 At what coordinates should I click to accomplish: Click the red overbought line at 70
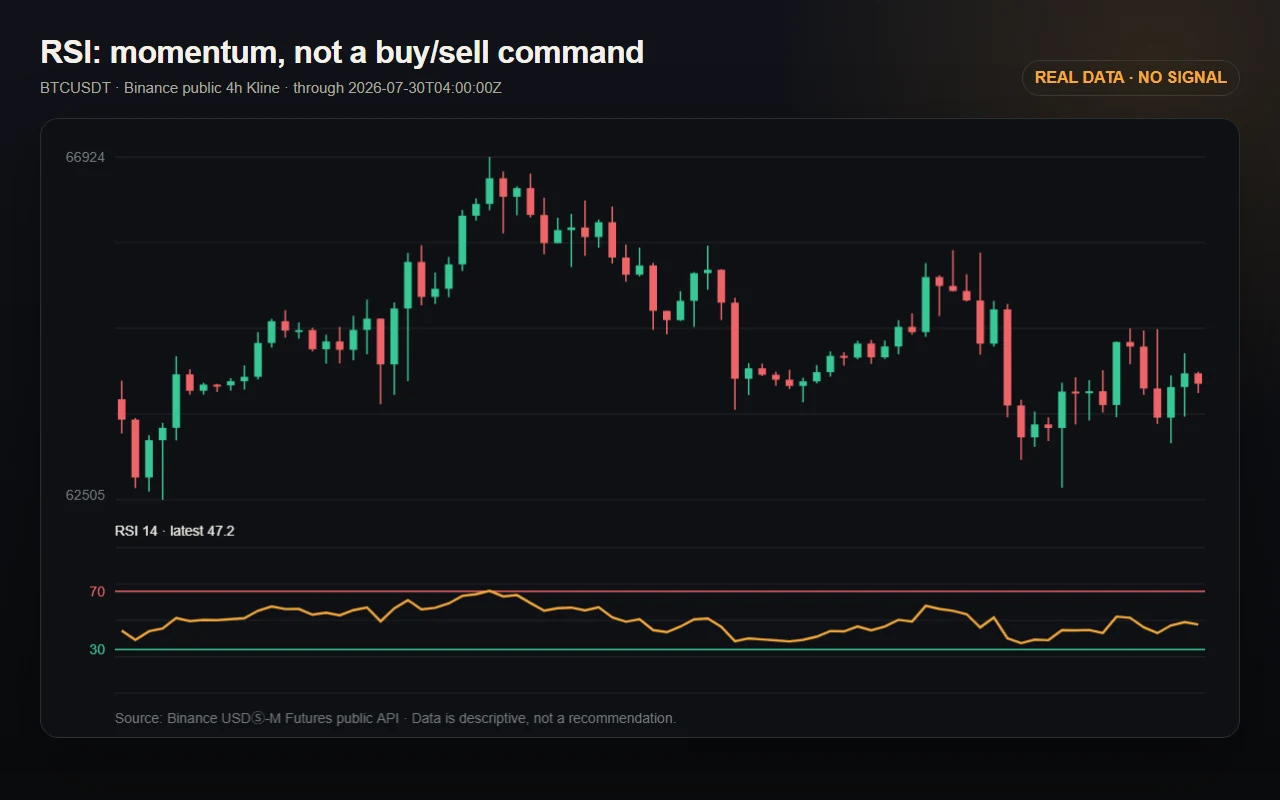[660, 592]
